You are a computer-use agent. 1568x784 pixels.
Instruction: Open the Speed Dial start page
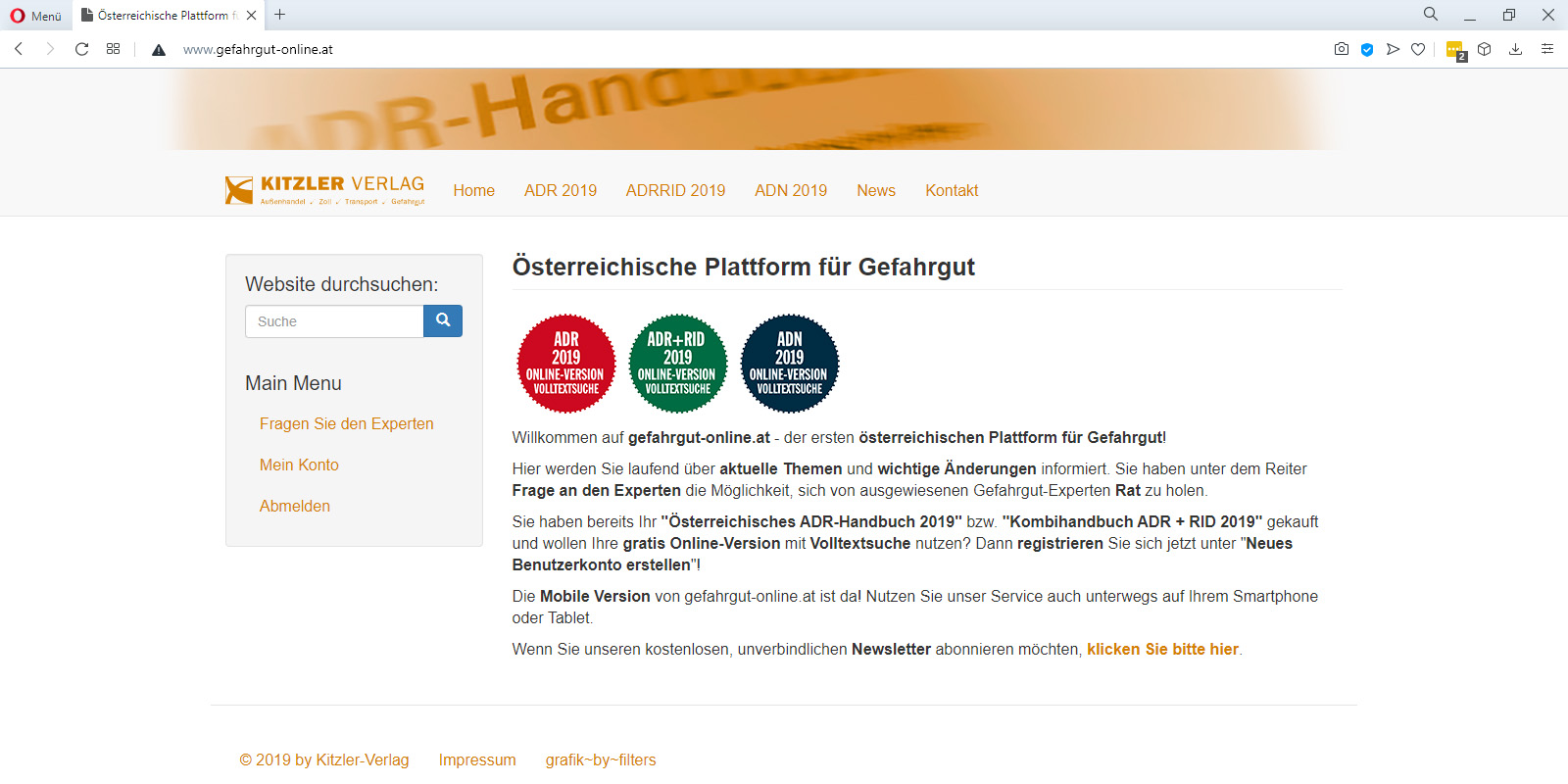114,49
